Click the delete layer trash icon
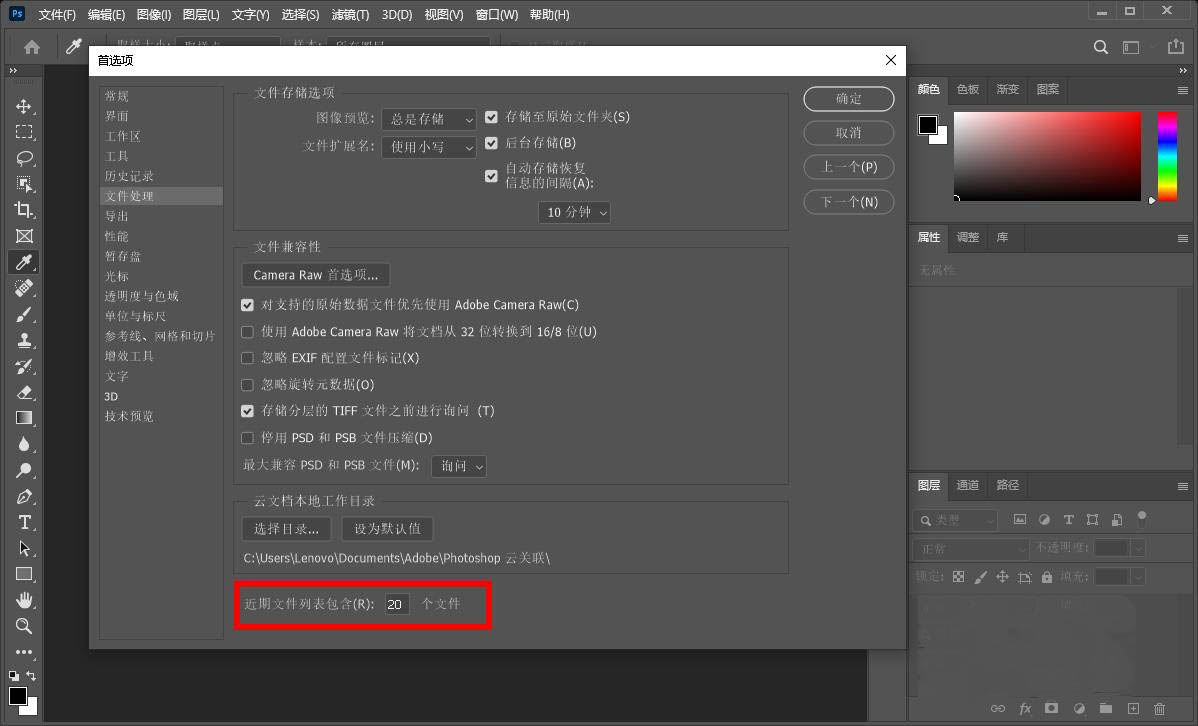The image size is (1198, 726). tap(1160, 709)
